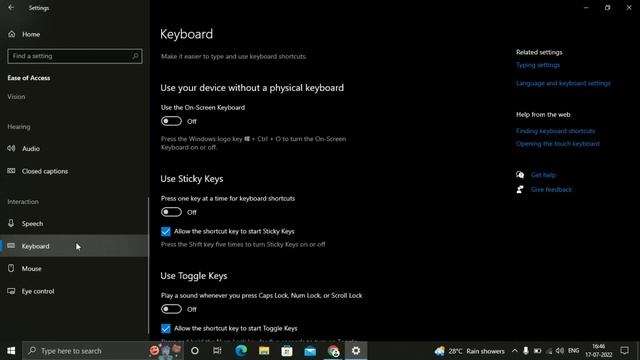This screenshot has height=360, width=640.
Task: Open File Explorer from taskbar
Action: (x=264, y=351)
